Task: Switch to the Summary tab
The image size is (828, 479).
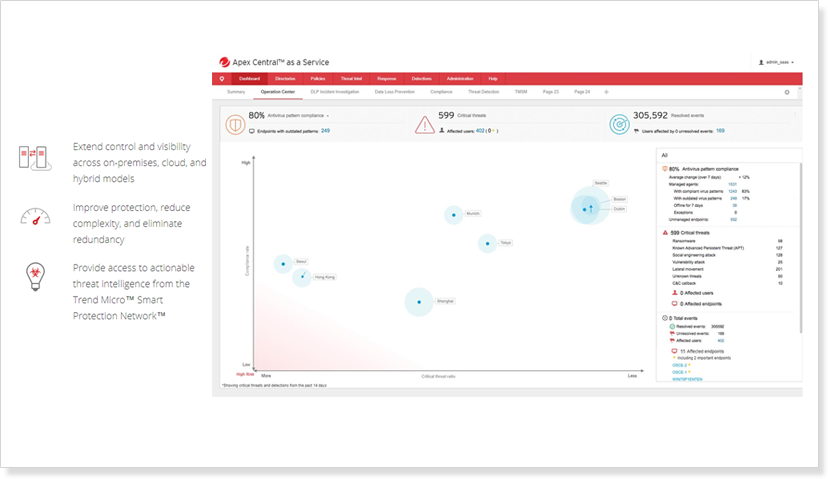Action: 236,92
